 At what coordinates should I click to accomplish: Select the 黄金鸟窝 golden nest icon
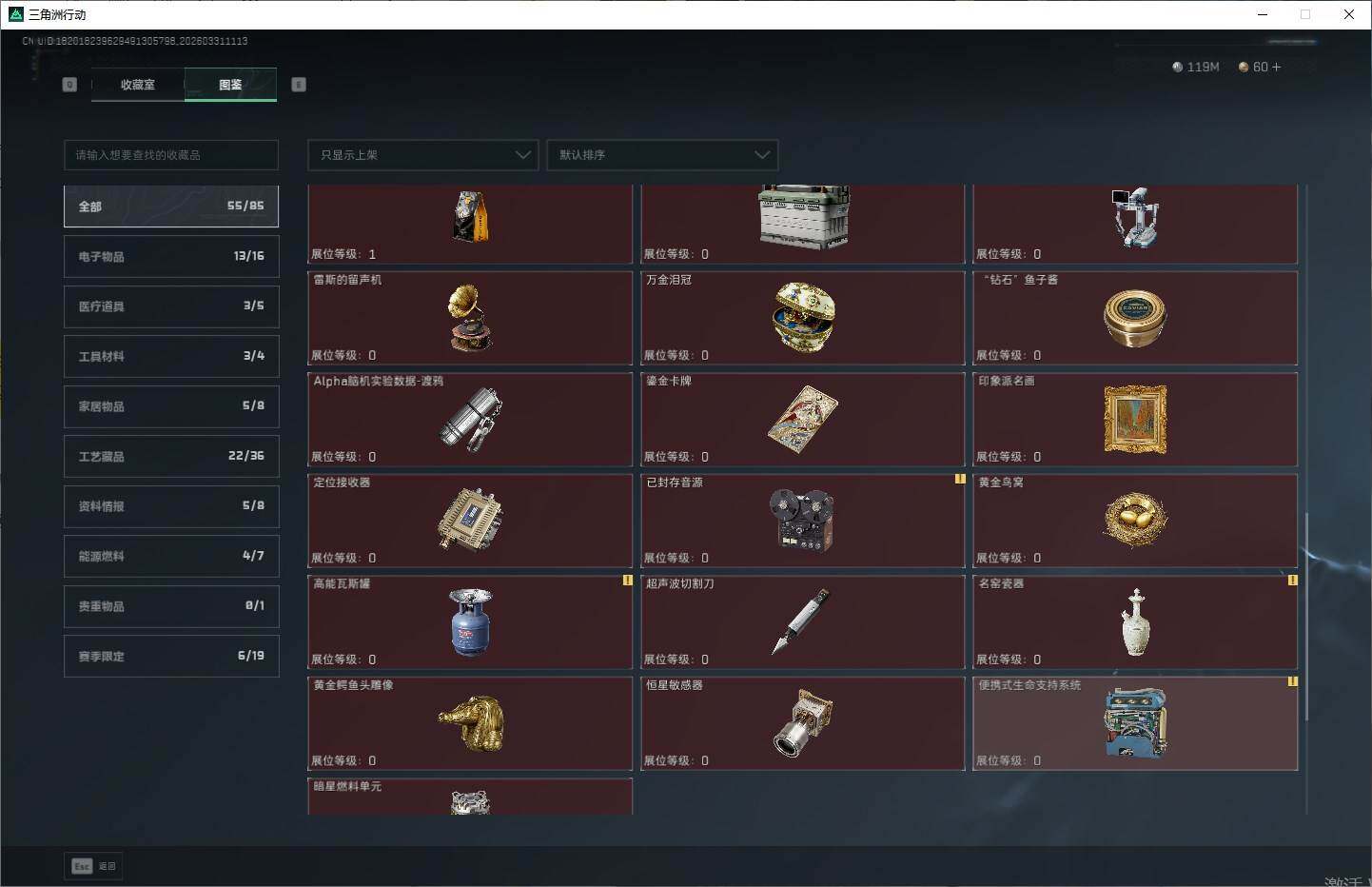point(1135,520)
